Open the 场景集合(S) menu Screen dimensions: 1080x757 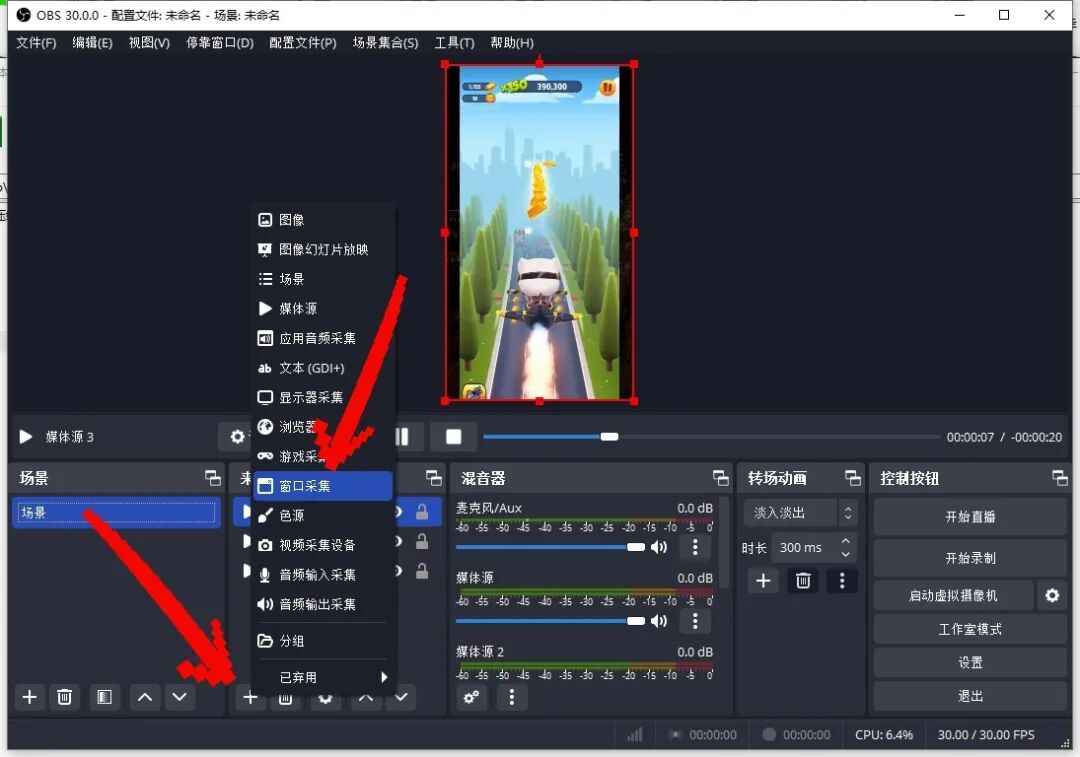386,43
